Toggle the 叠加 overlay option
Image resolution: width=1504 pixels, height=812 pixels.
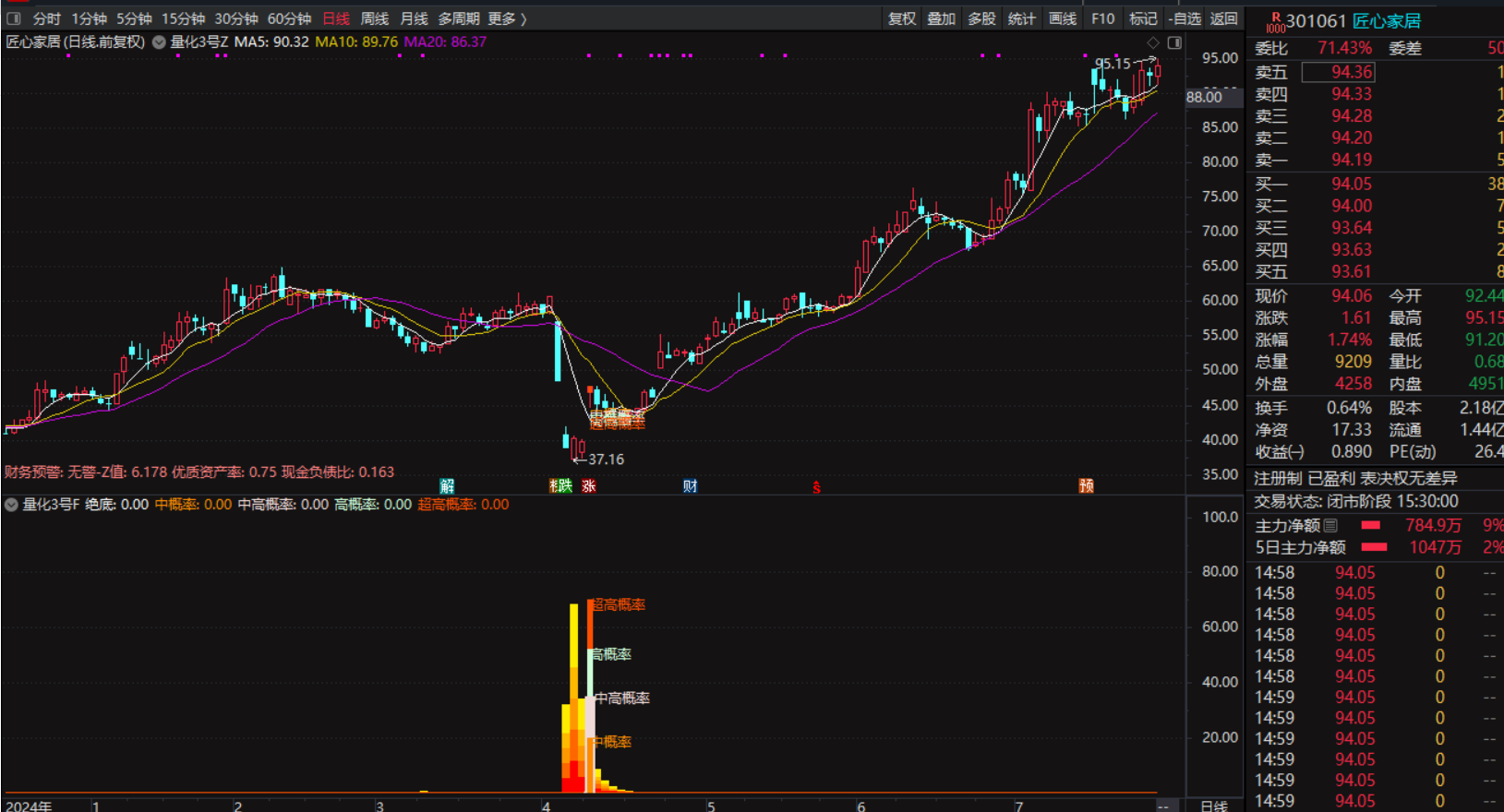coord(941,18)
